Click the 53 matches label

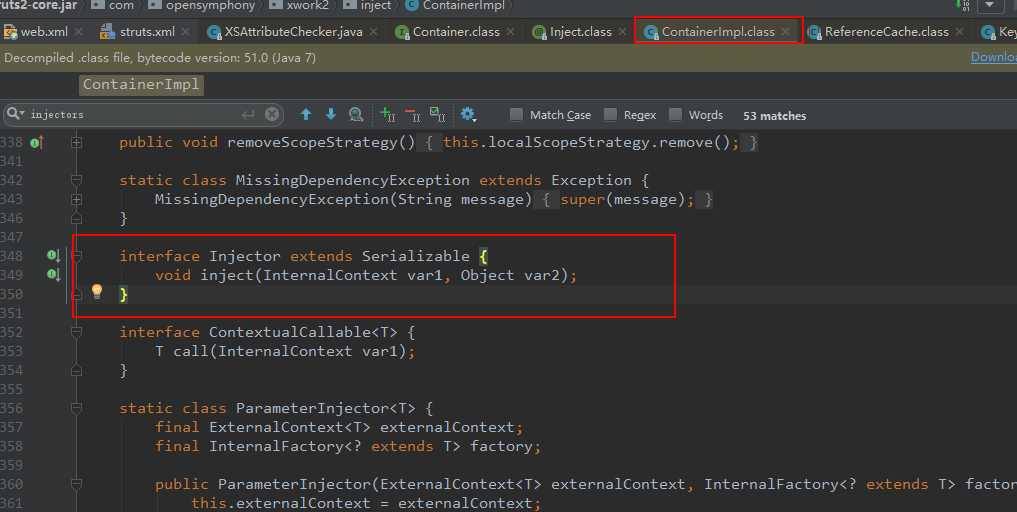[x=774, y=116]
